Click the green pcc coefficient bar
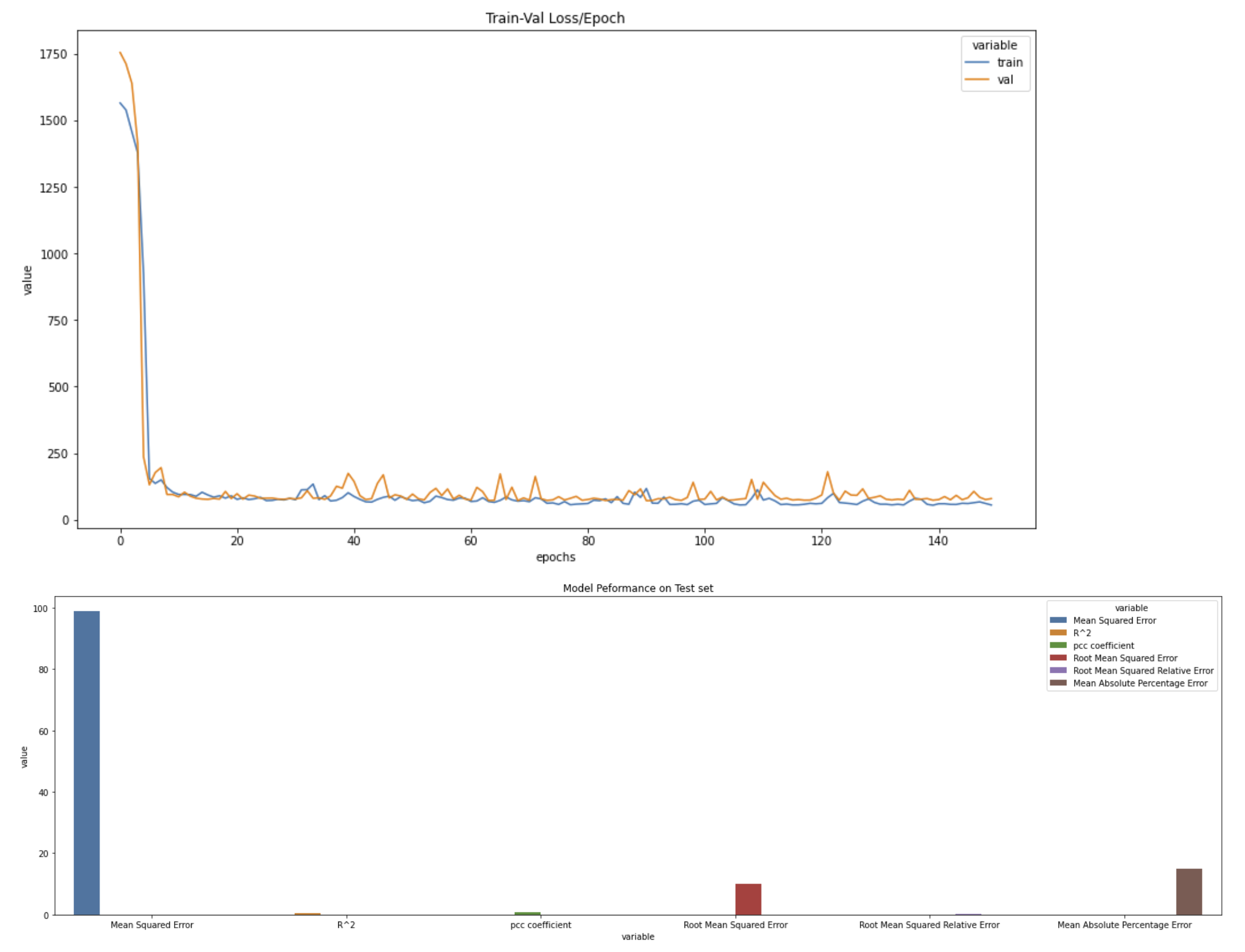 528,914
